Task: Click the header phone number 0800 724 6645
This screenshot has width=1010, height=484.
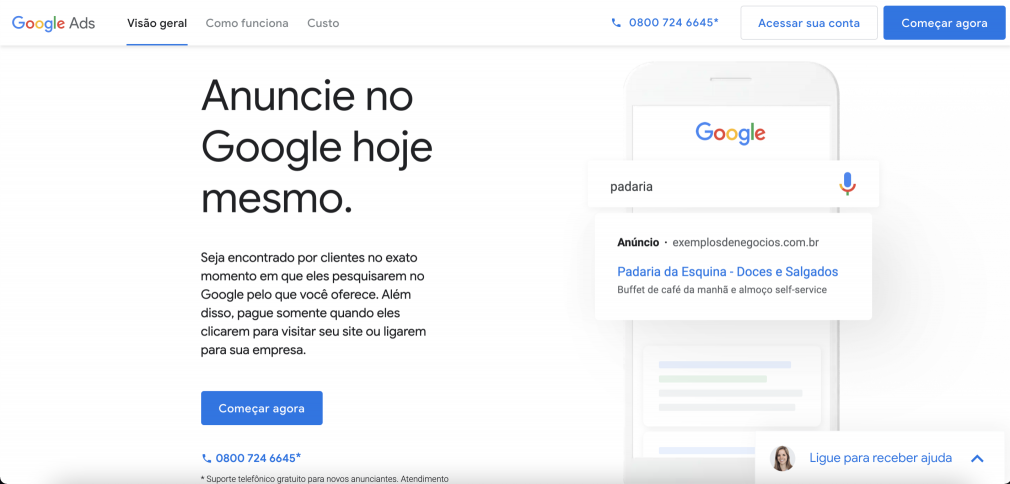Action: [x=665, y=23]
